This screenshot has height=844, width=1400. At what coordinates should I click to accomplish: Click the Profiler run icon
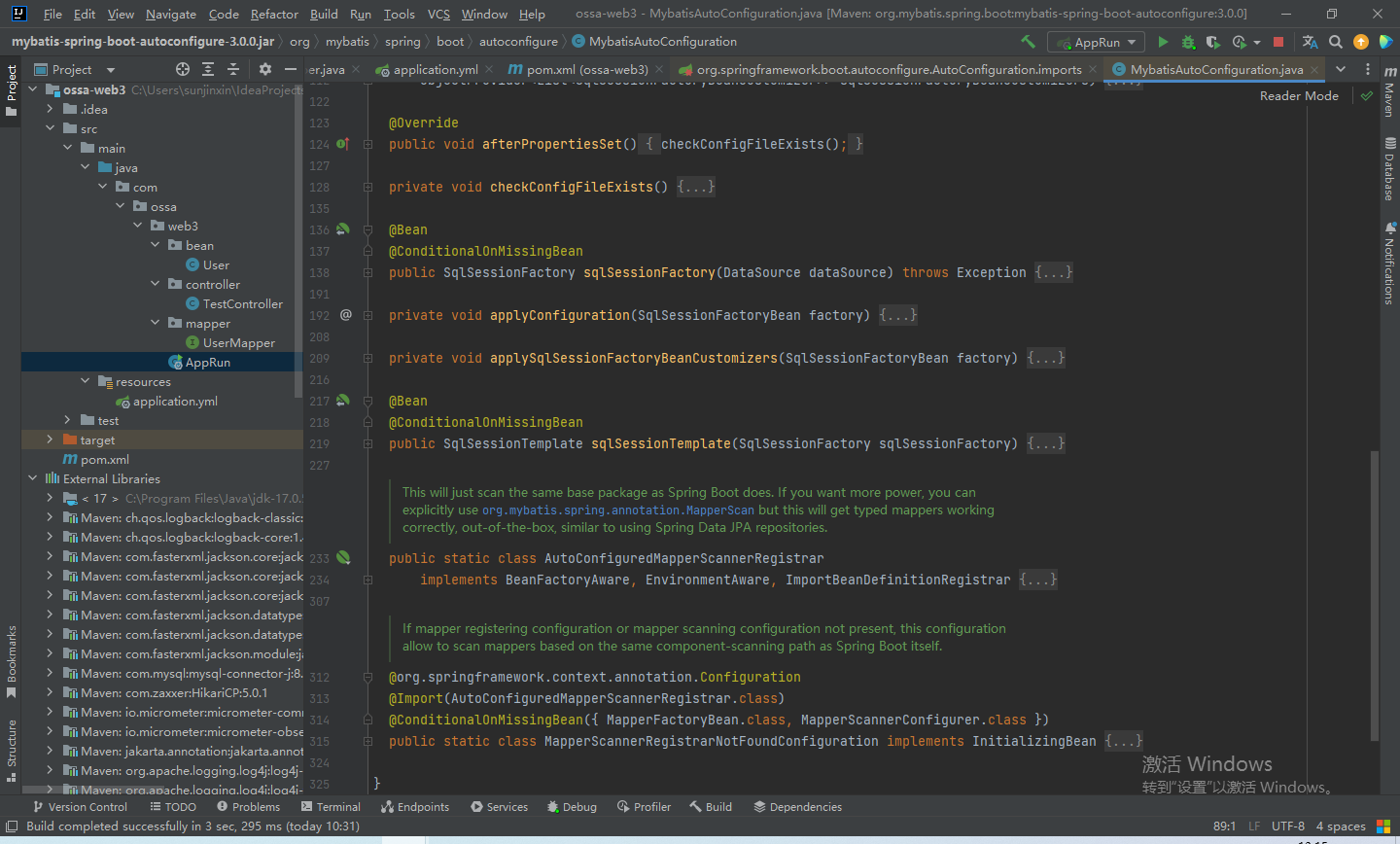1239,42
